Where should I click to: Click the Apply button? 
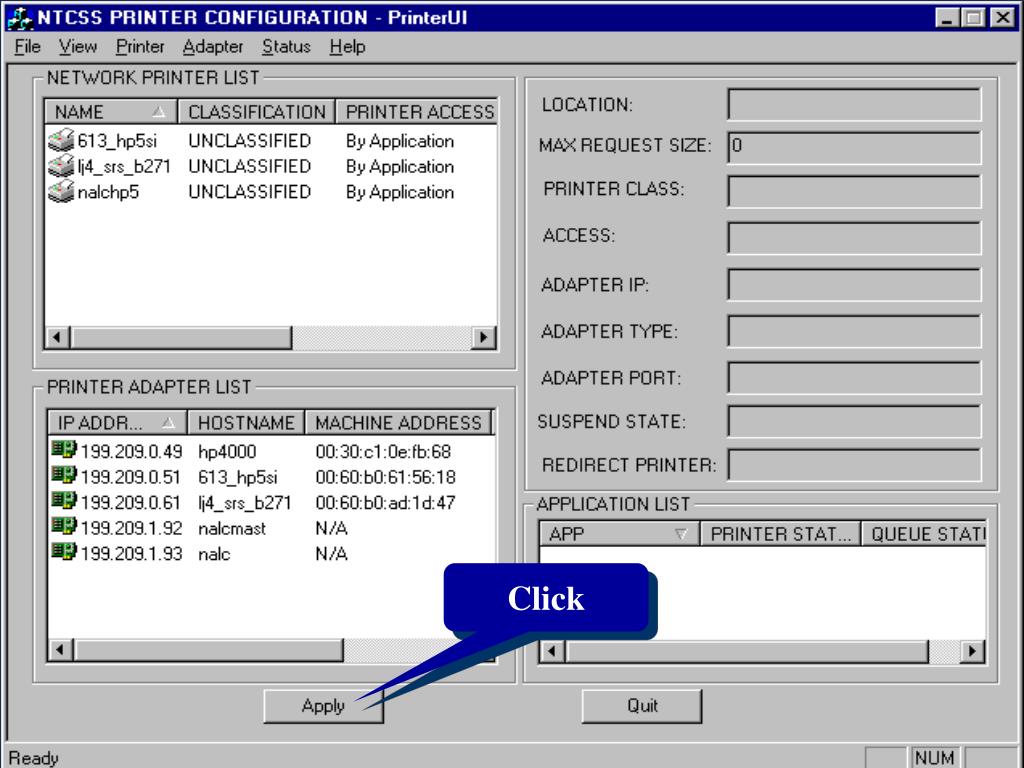pos(323,706)
